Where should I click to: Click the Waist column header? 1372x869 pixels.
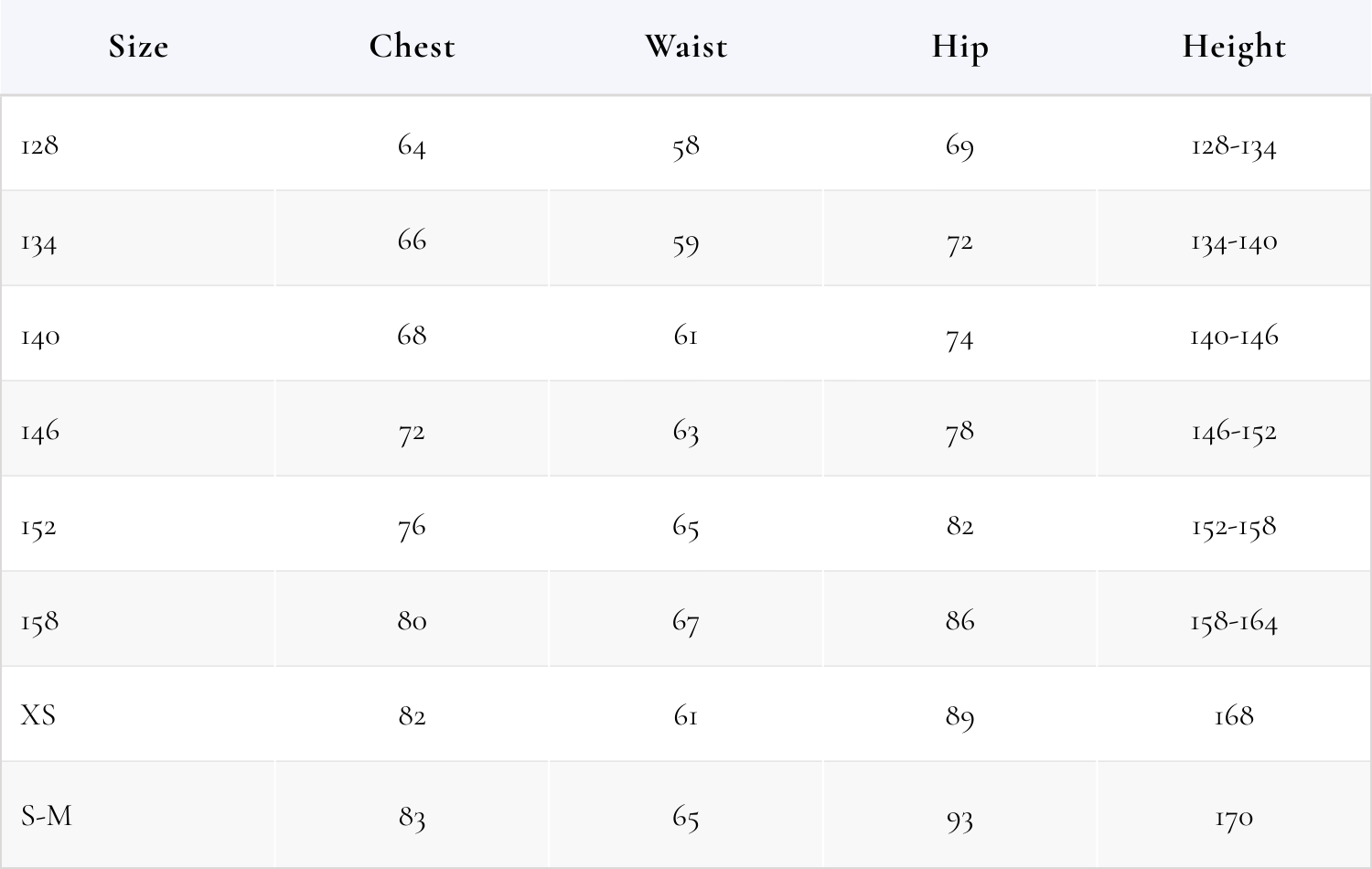686,47
